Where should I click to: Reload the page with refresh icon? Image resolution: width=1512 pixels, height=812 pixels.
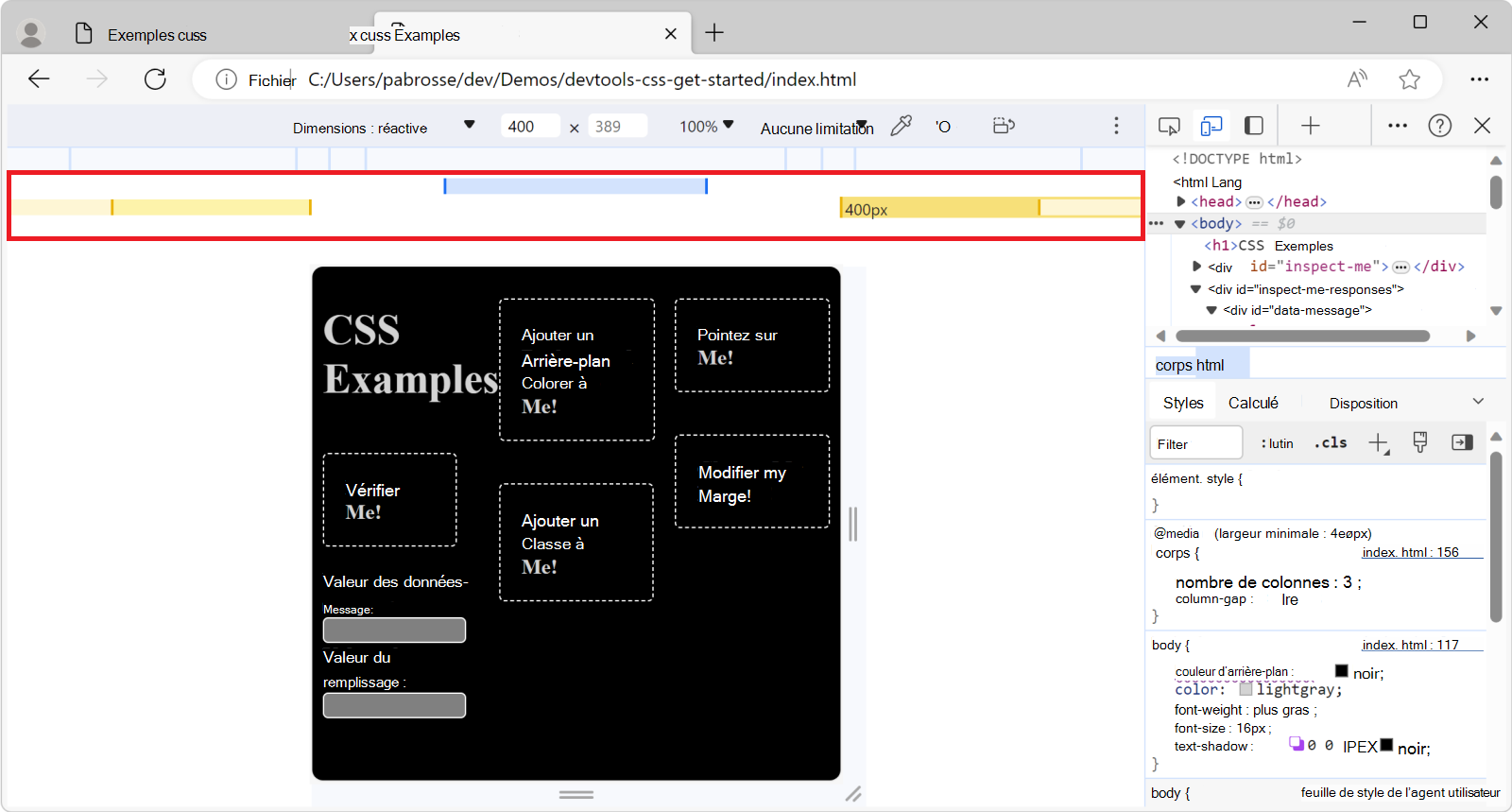tap(155, 79)
